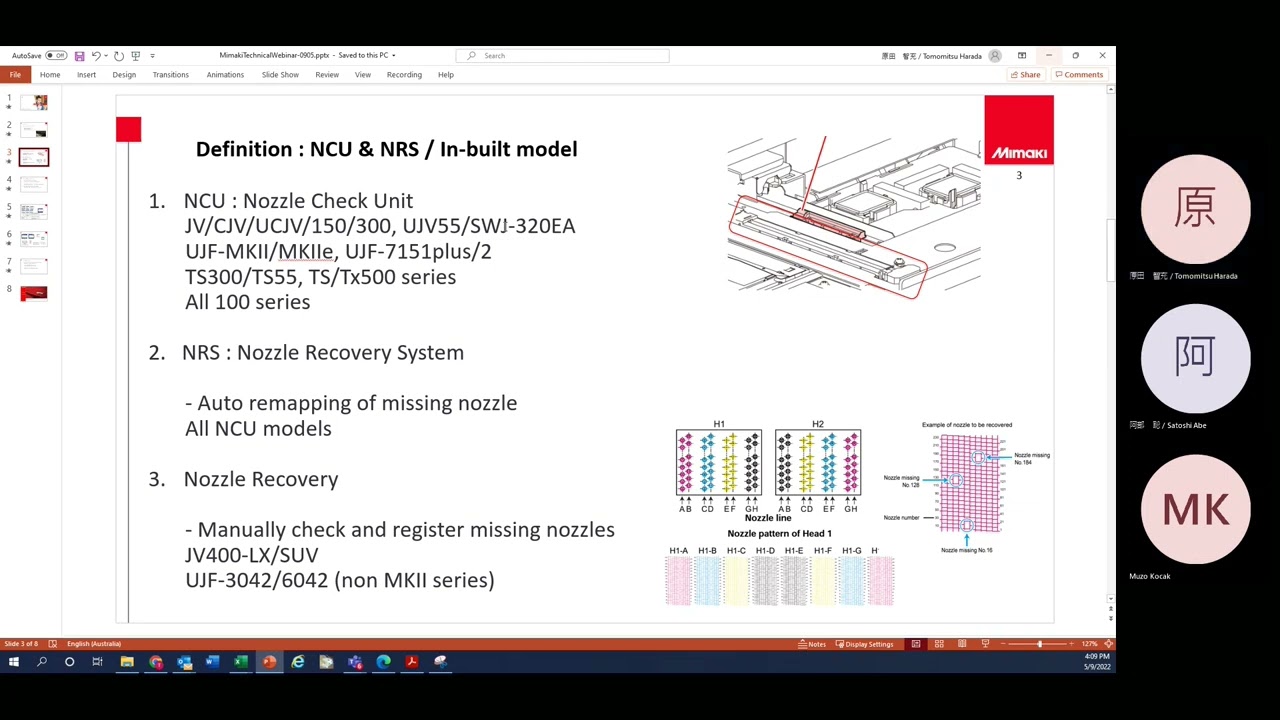Select slide 2 thumbnail
1280x720 pixels.
point(34,130)
